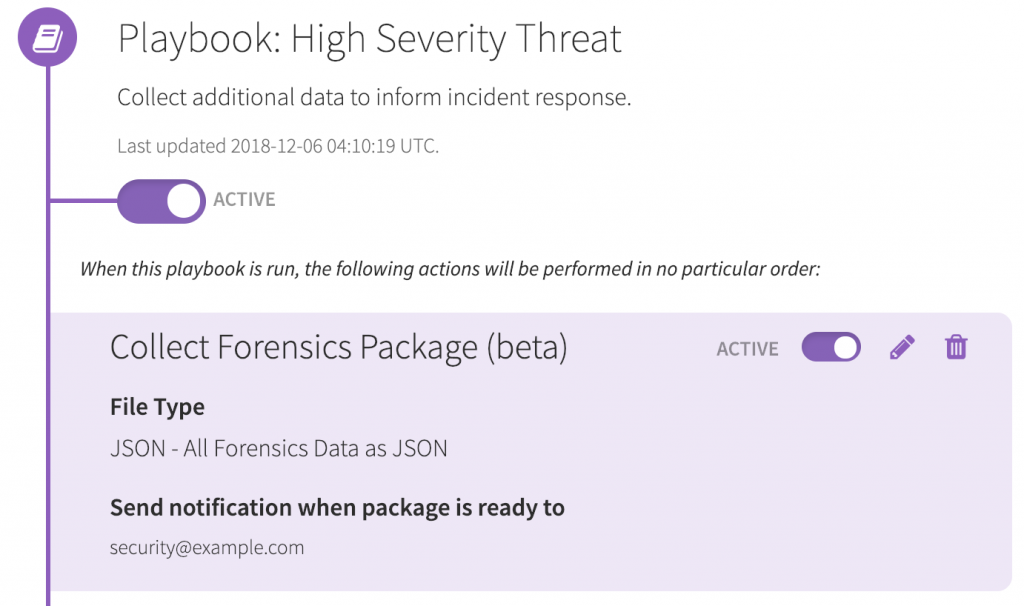Select the Collect Forensics Package (beta) heading

[x=338, y=347]
